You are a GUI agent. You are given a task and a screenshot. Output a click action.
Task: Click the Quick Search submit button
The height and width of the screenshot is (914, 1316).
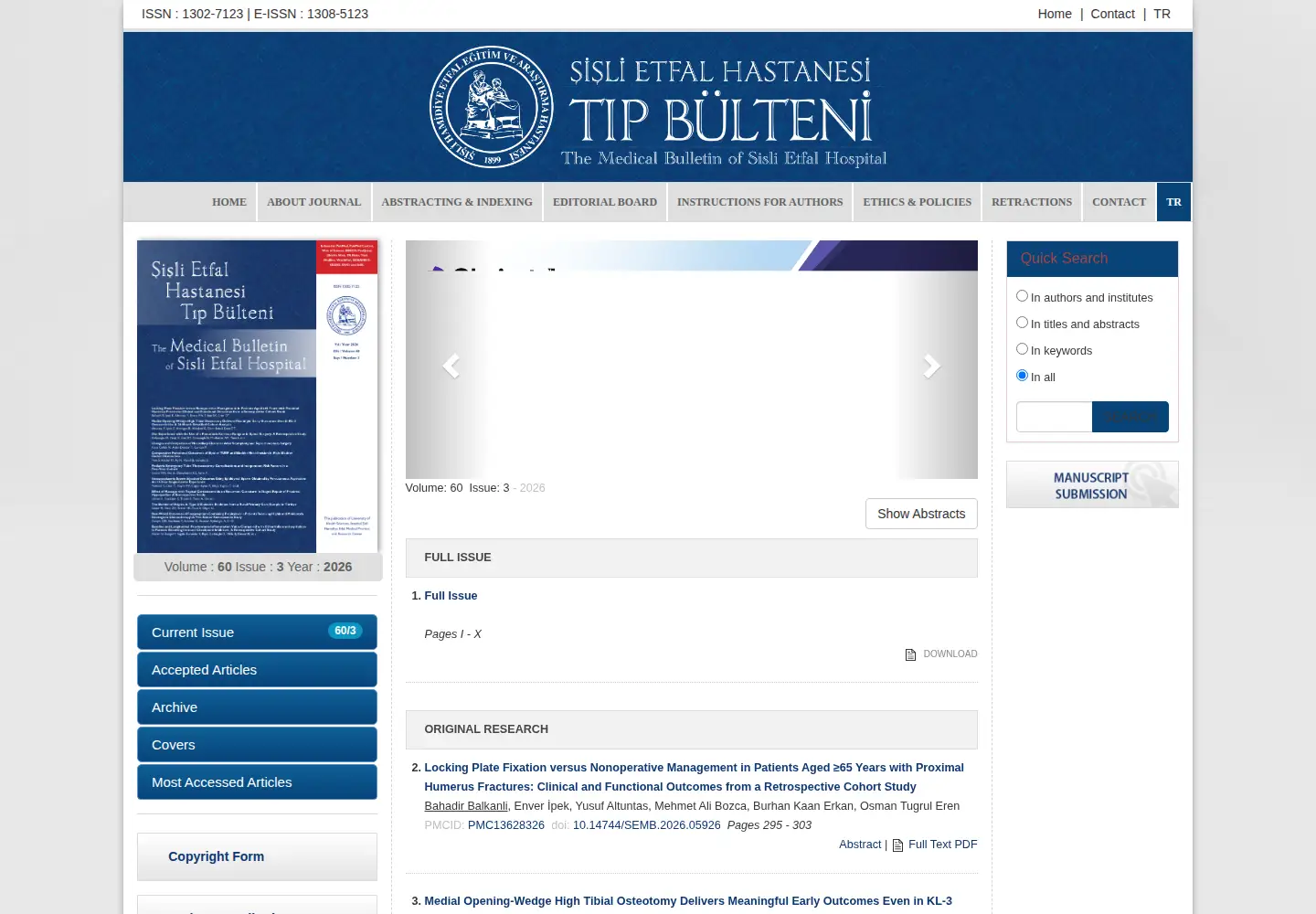coord(1130,417)
